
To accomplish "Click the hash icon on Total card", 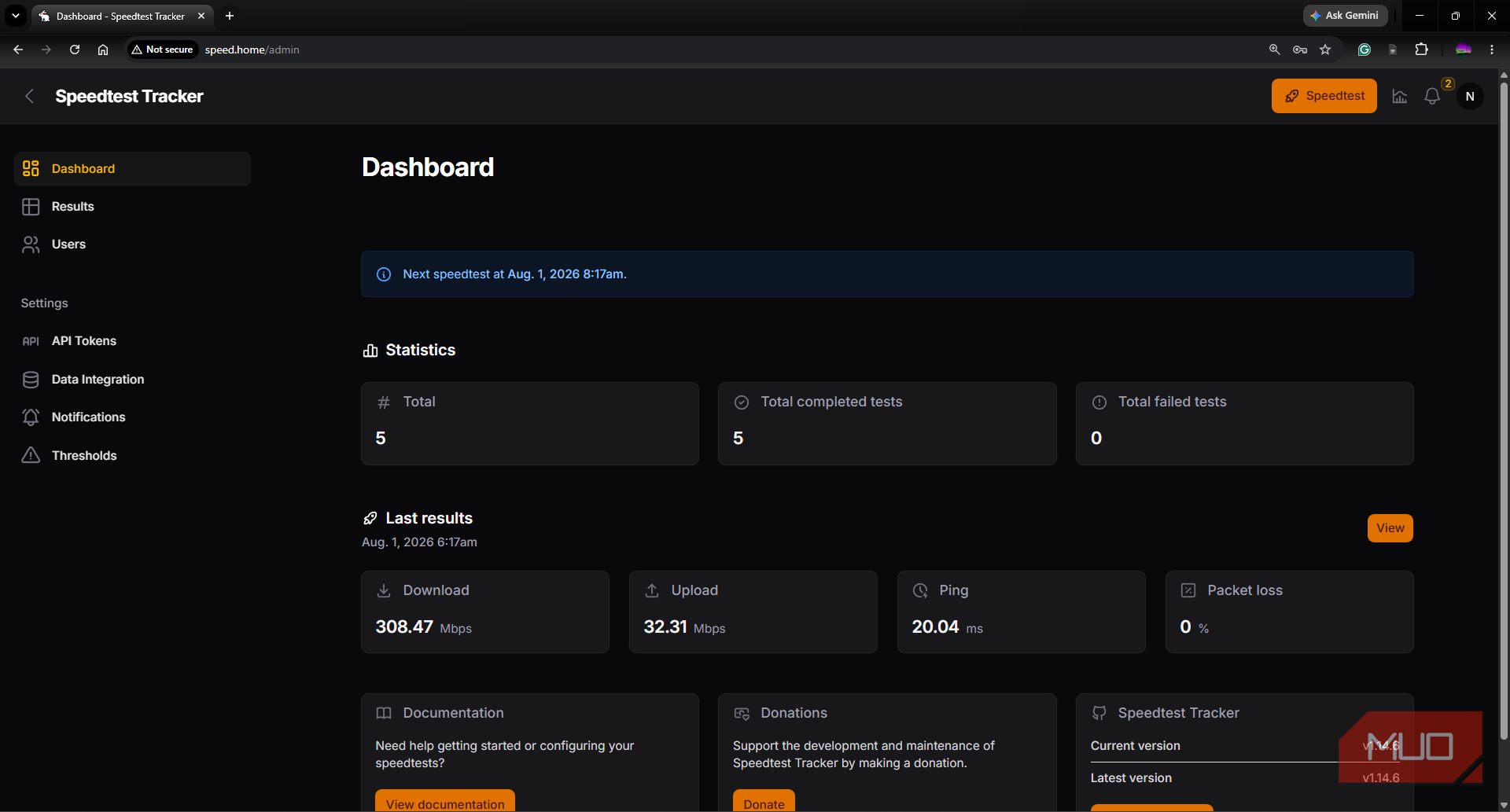I will (384, 402).
